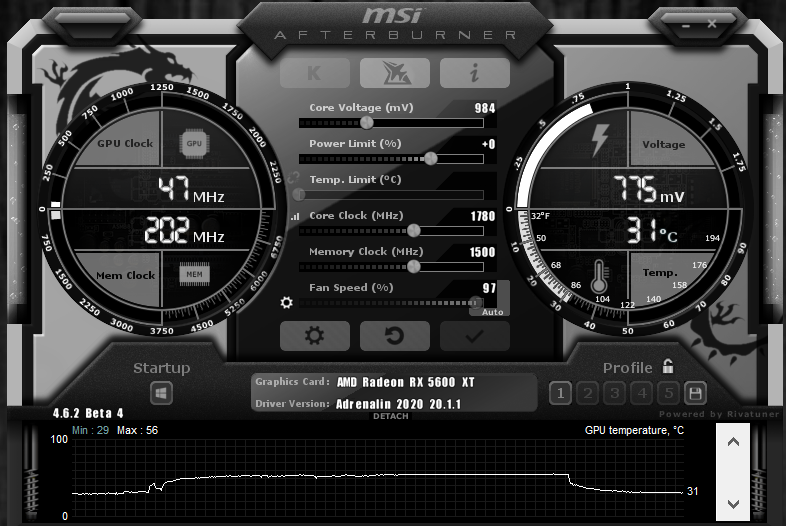Screen dimensions: 786x526
Task: Close the Afterburner window
Action: point(712,24)
